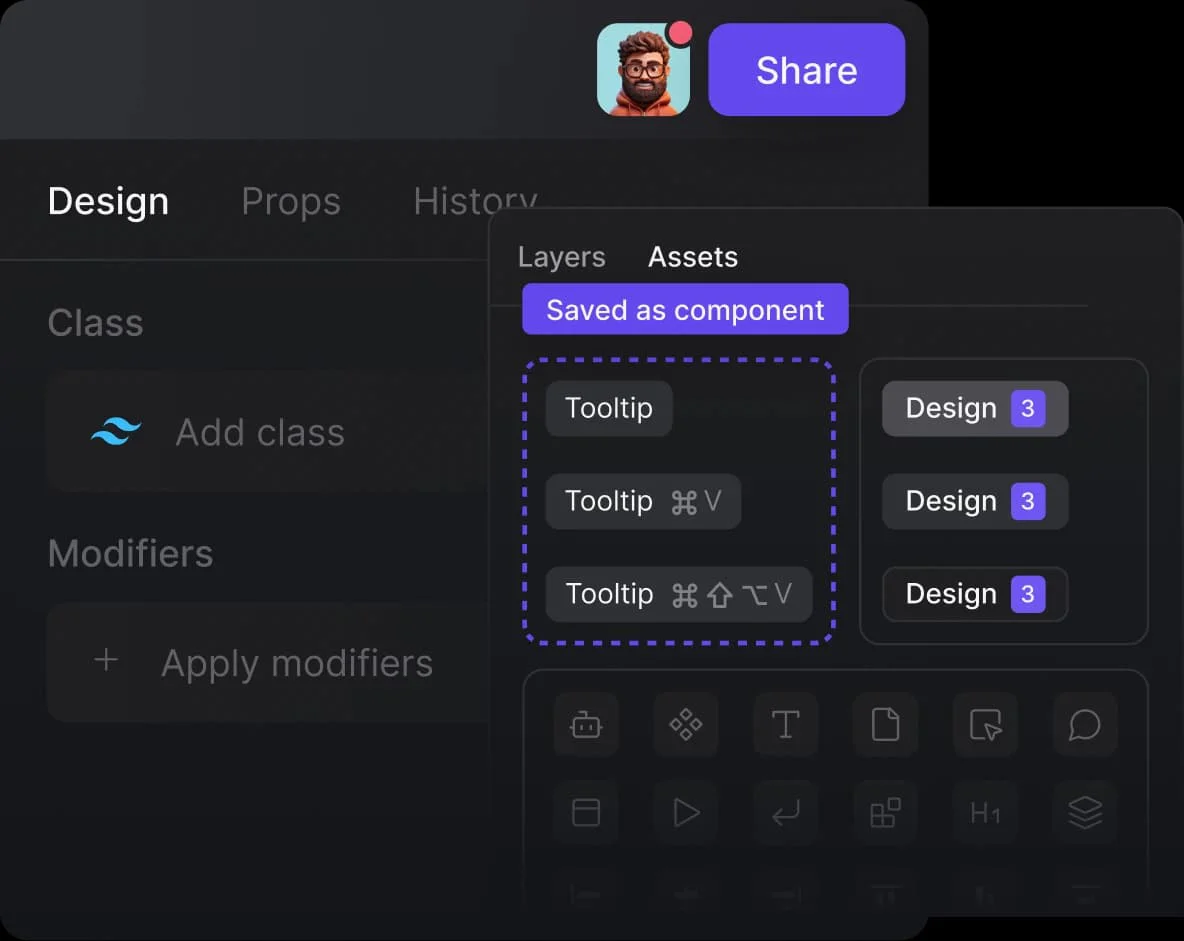This screenshot has height=941, width=1184.
Task: Open the Assets tab
Action: pyautogui.click(x=692, y=257)
